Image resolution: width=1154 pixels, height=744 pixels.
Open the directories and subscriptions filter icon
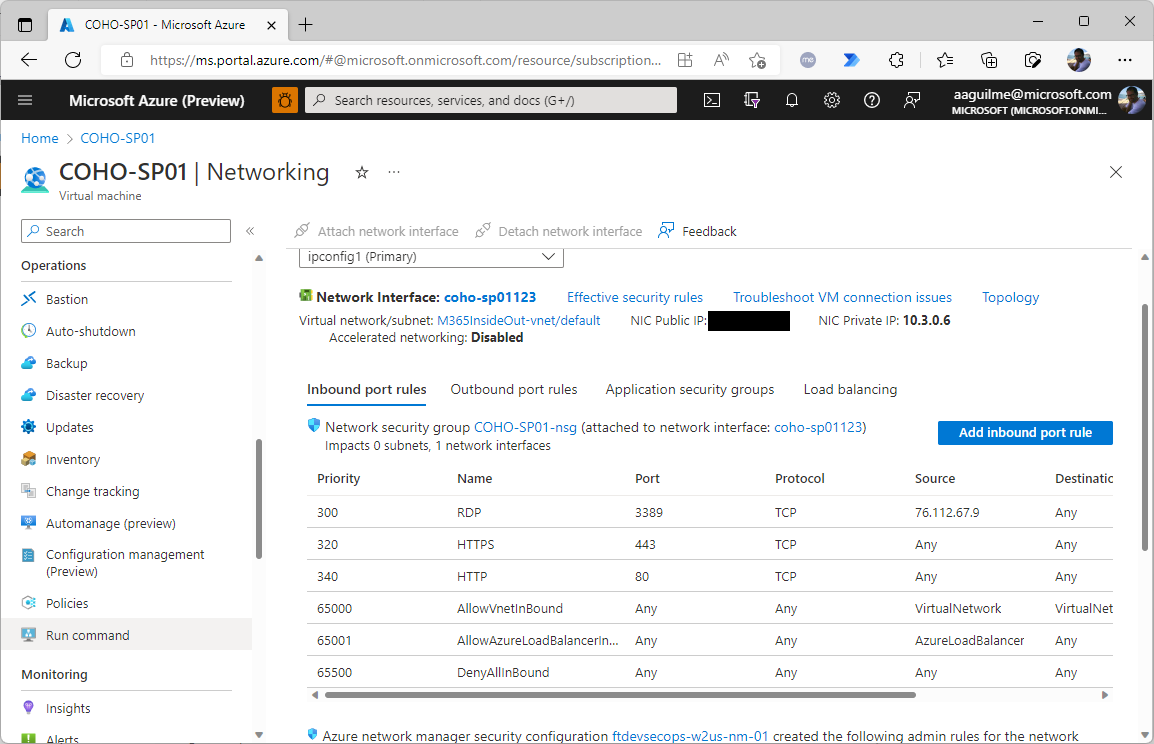[x=752, y=100]
